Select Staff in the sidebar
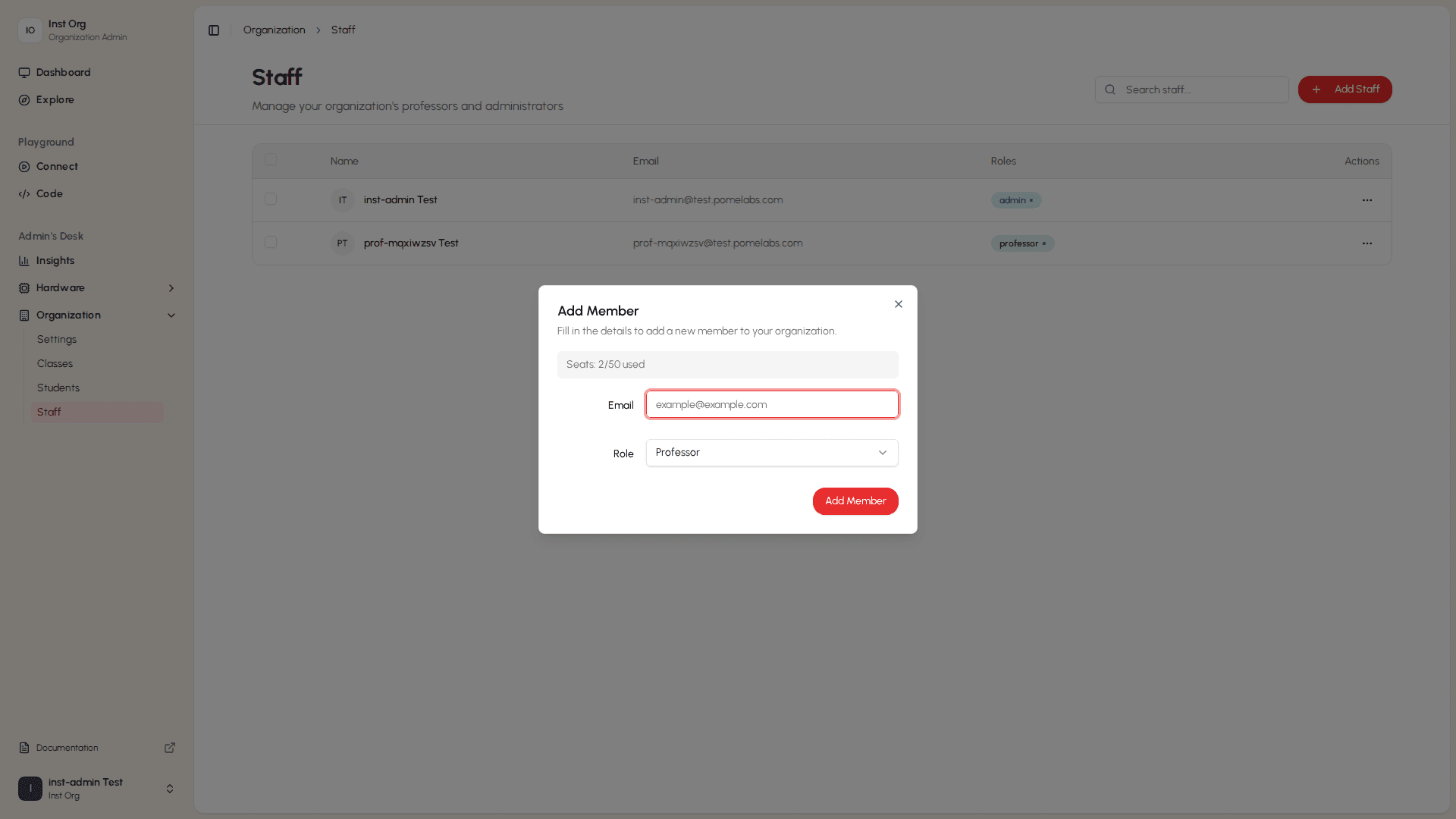 pos(97,413)
